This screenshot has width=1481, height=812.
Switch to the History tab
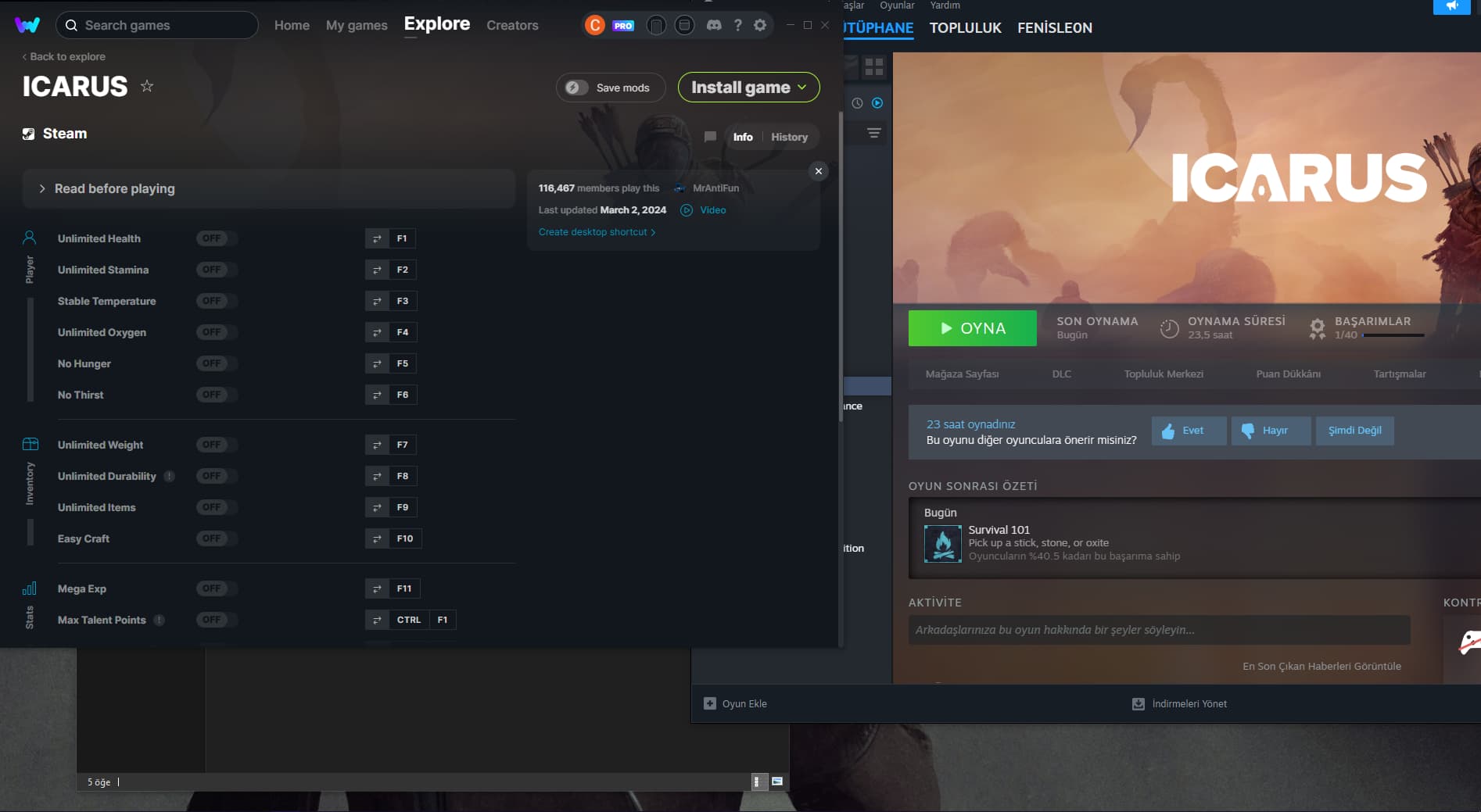[788, 137]
